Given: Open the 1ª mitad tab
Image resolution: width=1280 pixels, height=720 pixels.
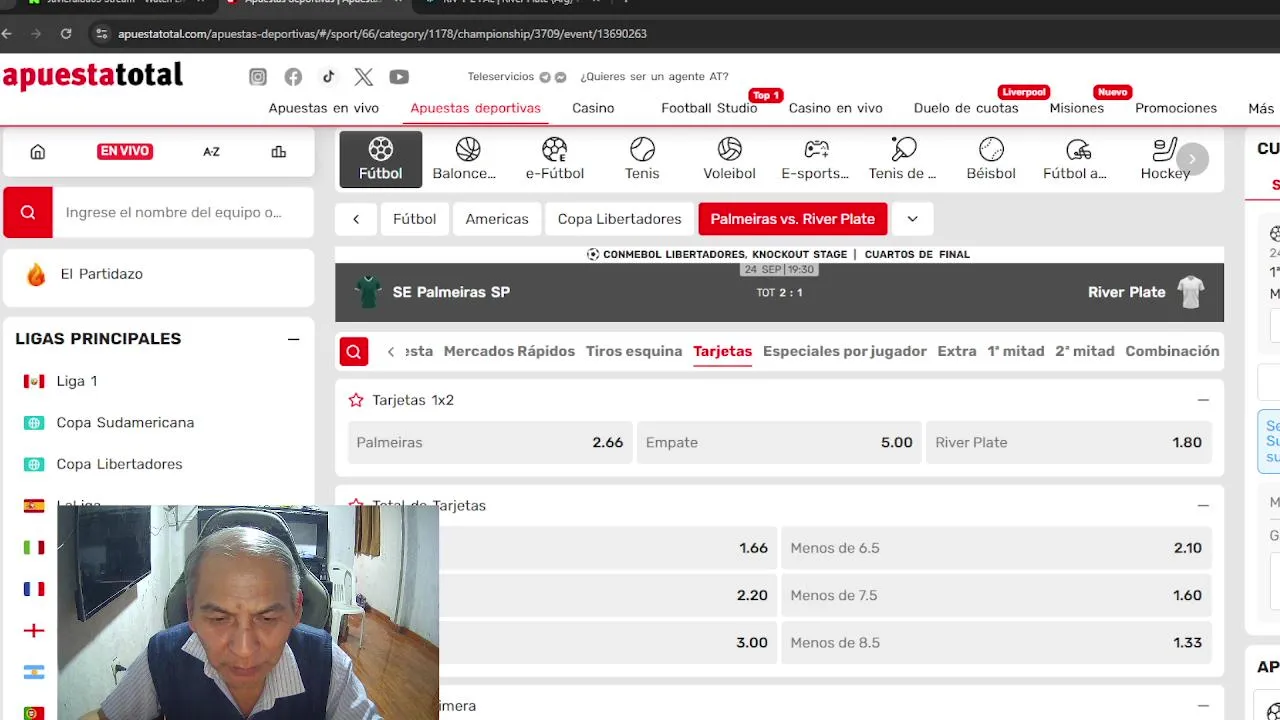Looking at the screenshot, I should (x=1016, y=351).
